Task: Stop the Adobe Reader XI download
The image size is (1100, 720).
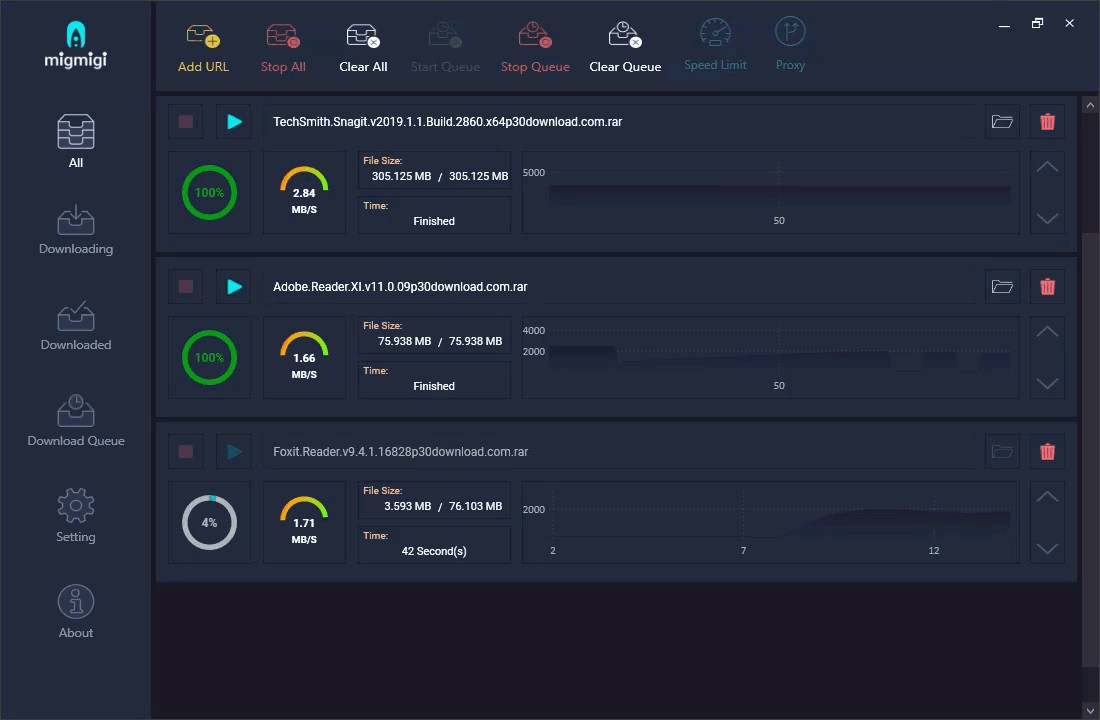Action: [x=186, y=286]
